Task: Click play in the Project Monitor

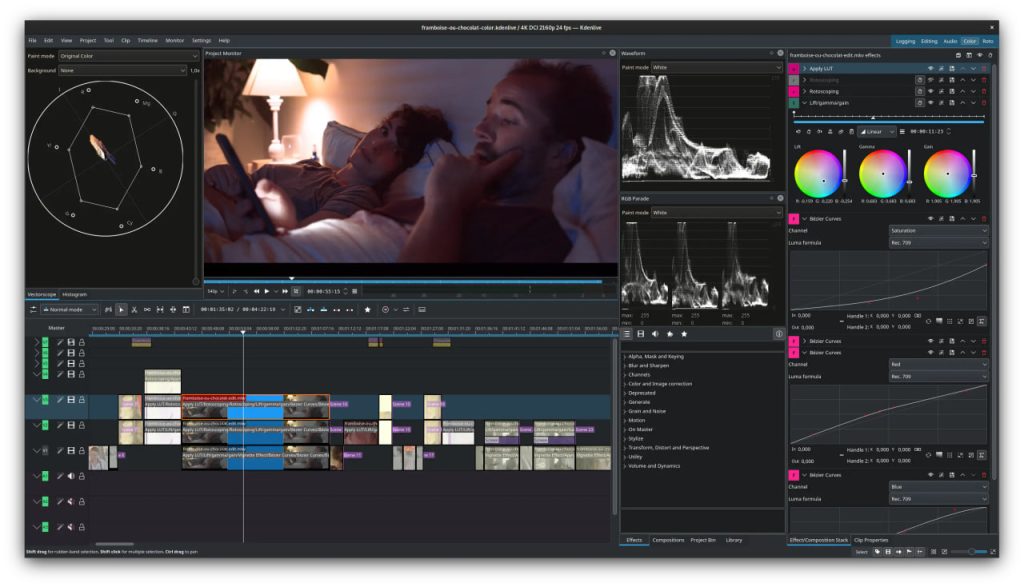Action: [x=266, y=291]
